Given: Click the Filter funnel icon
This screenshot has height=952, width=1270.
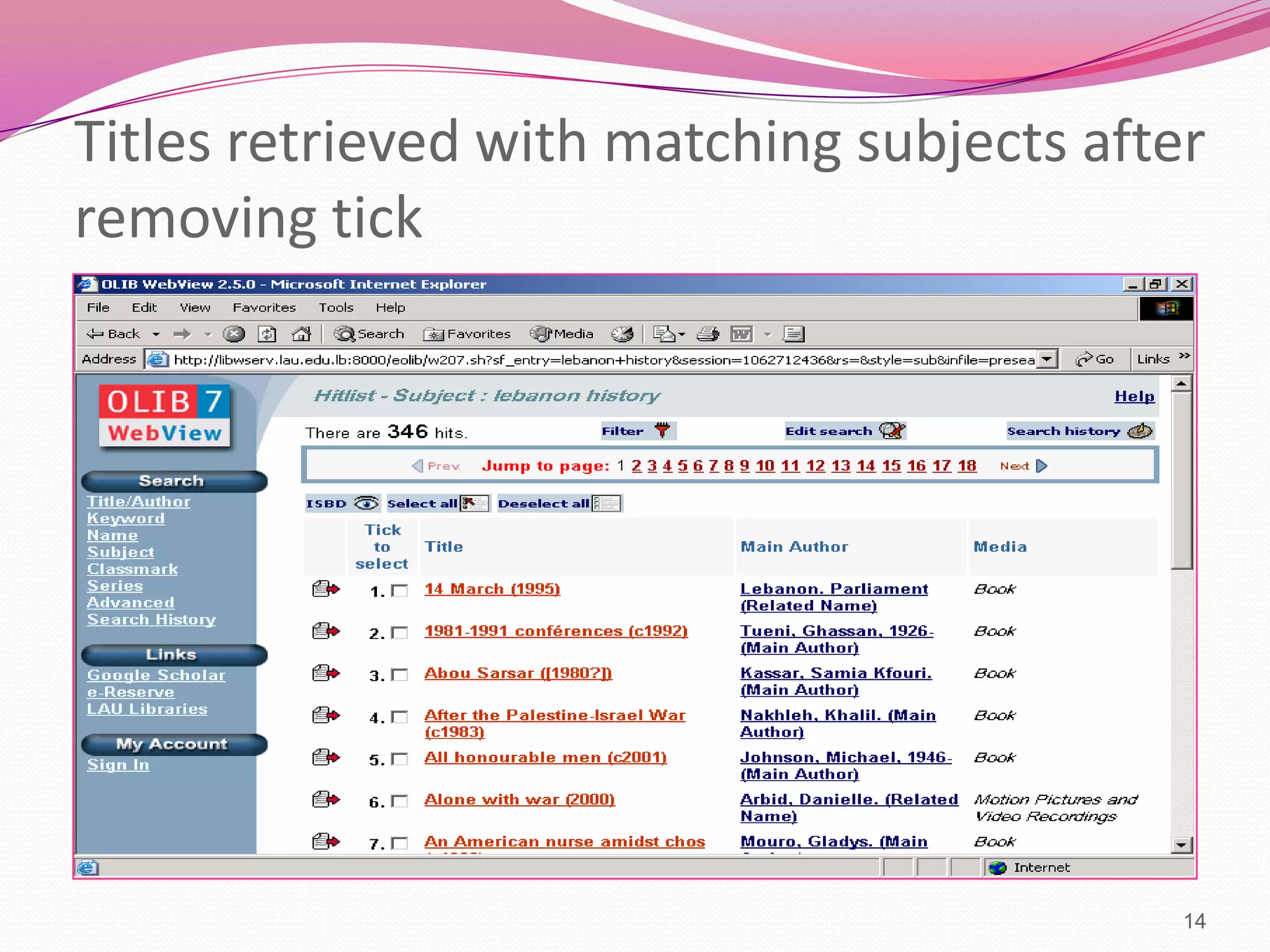Looking at the screenshot, I should tap(662, 430).
